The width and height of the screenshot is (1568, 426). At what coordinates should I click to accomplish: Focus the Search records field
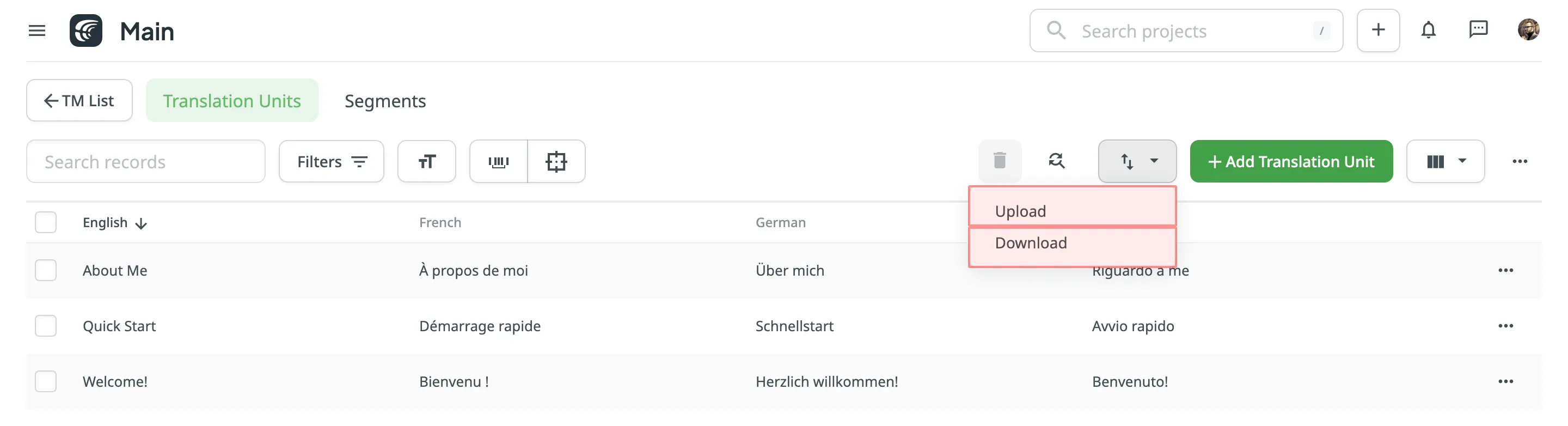pyautogui.click(x=145, y=161)
